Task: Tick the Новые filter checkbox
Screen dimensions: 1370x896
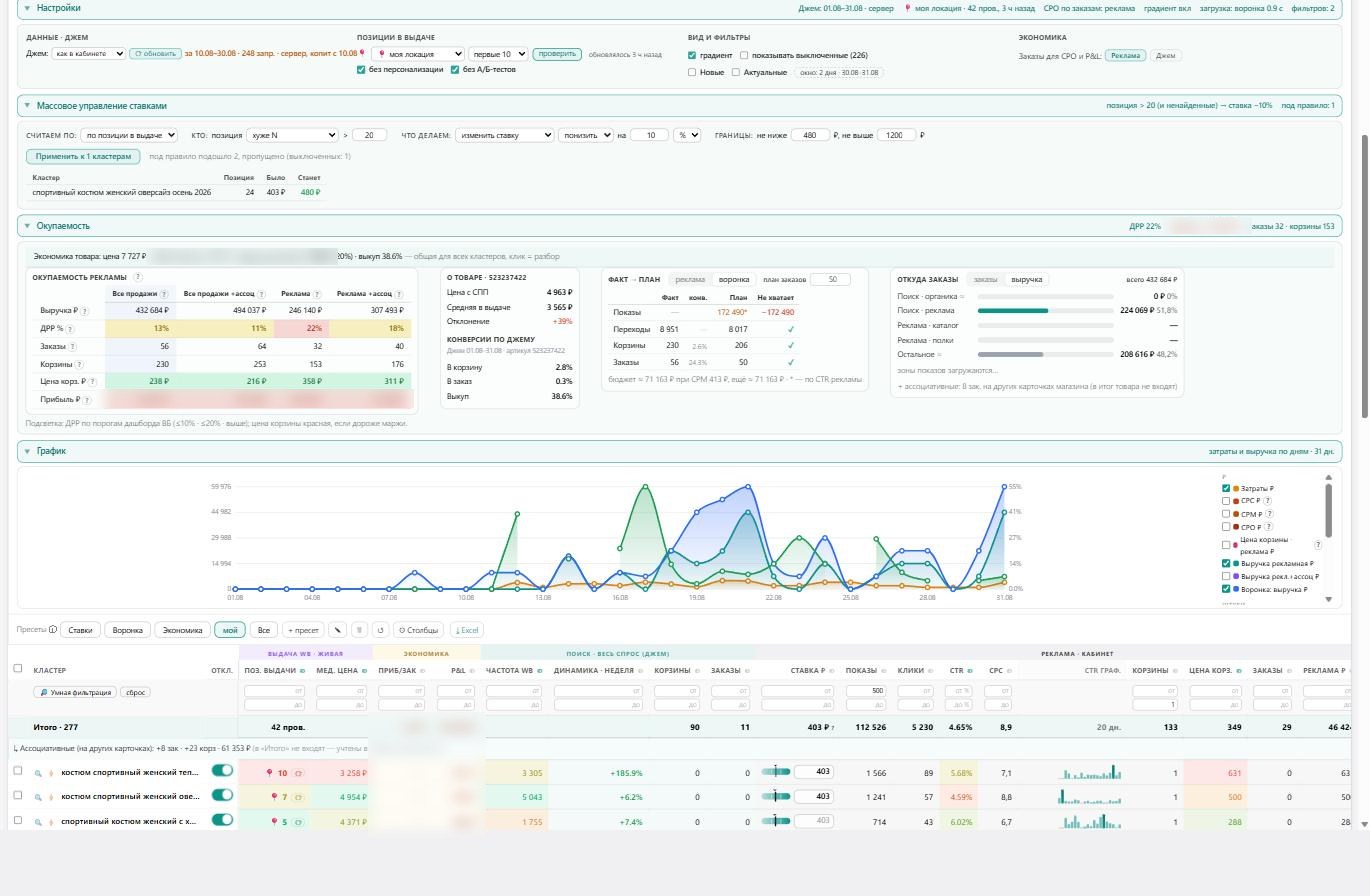Action: tap(692, 72)
